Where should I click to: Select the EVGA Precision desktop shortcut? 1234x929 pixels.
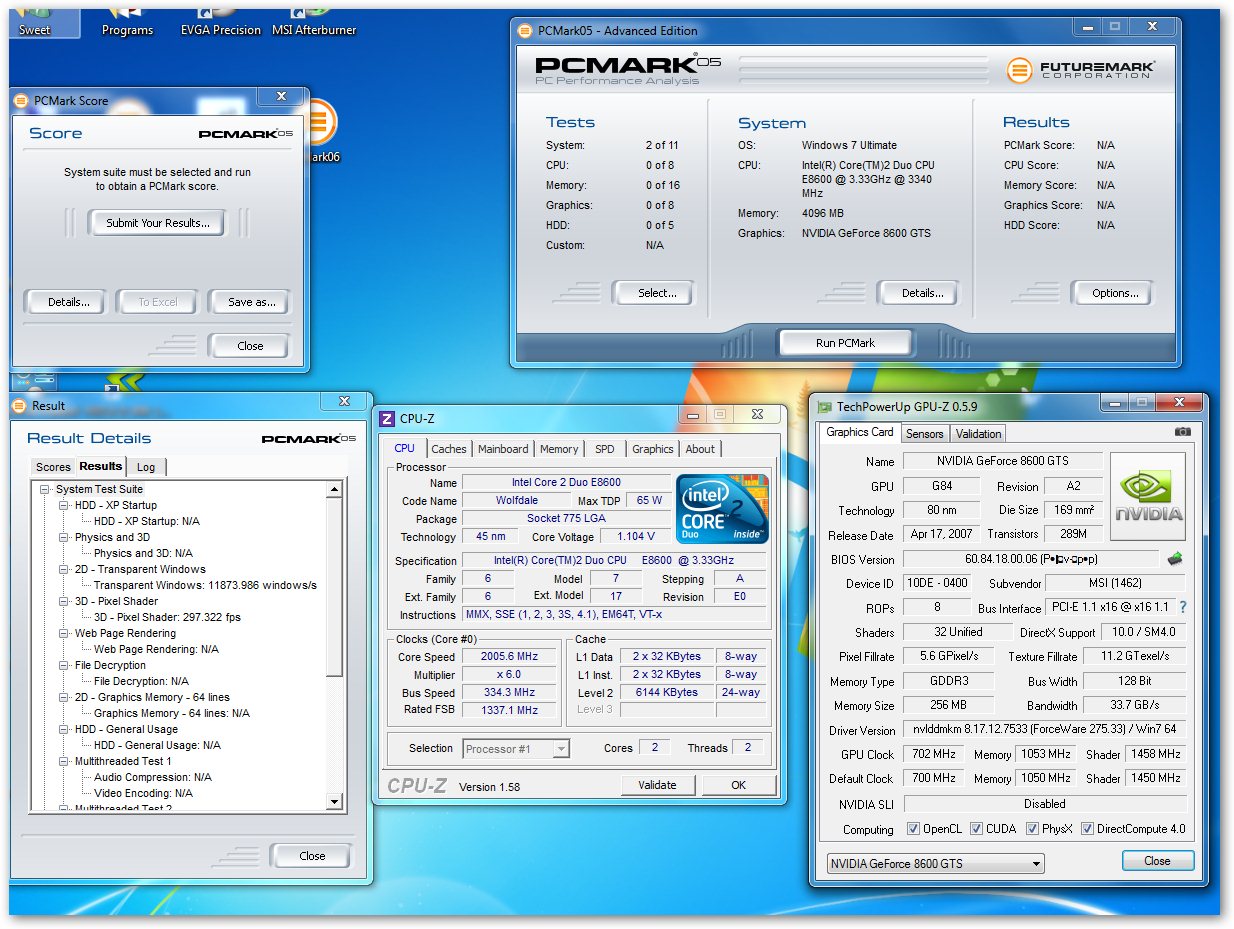(221, 20)
